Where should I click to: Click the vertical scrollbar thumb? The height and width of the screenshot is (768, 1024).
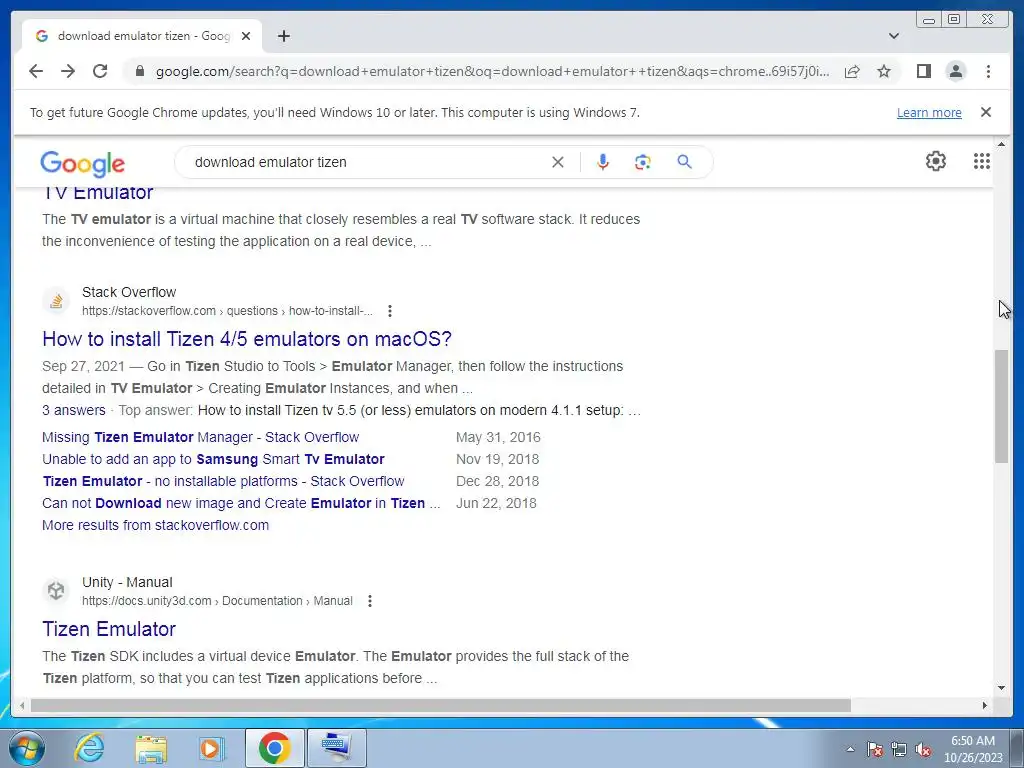[x=1002, y=406]
